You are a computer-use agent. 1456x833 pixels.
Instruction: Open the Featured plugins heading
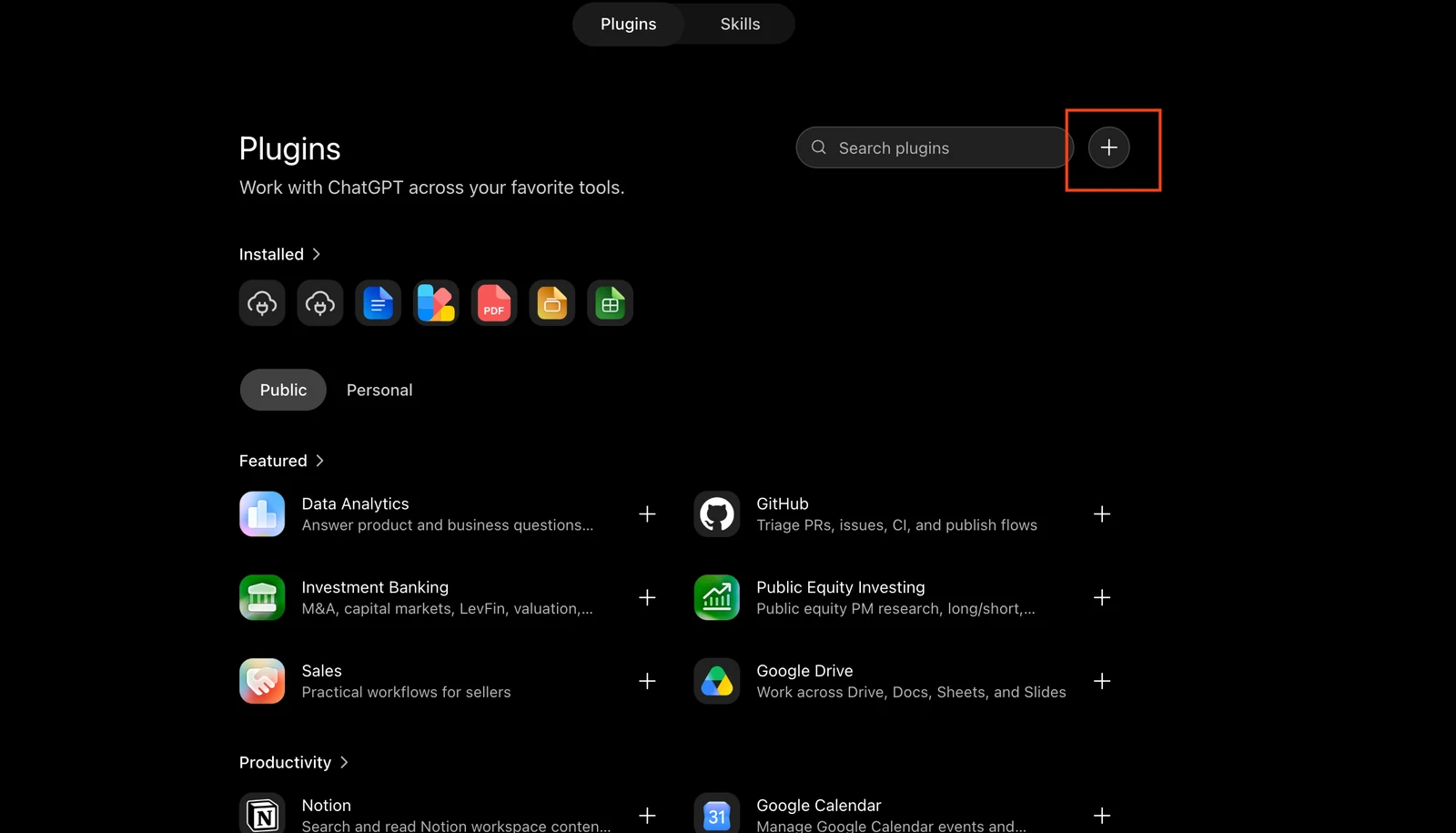[273, 462]
